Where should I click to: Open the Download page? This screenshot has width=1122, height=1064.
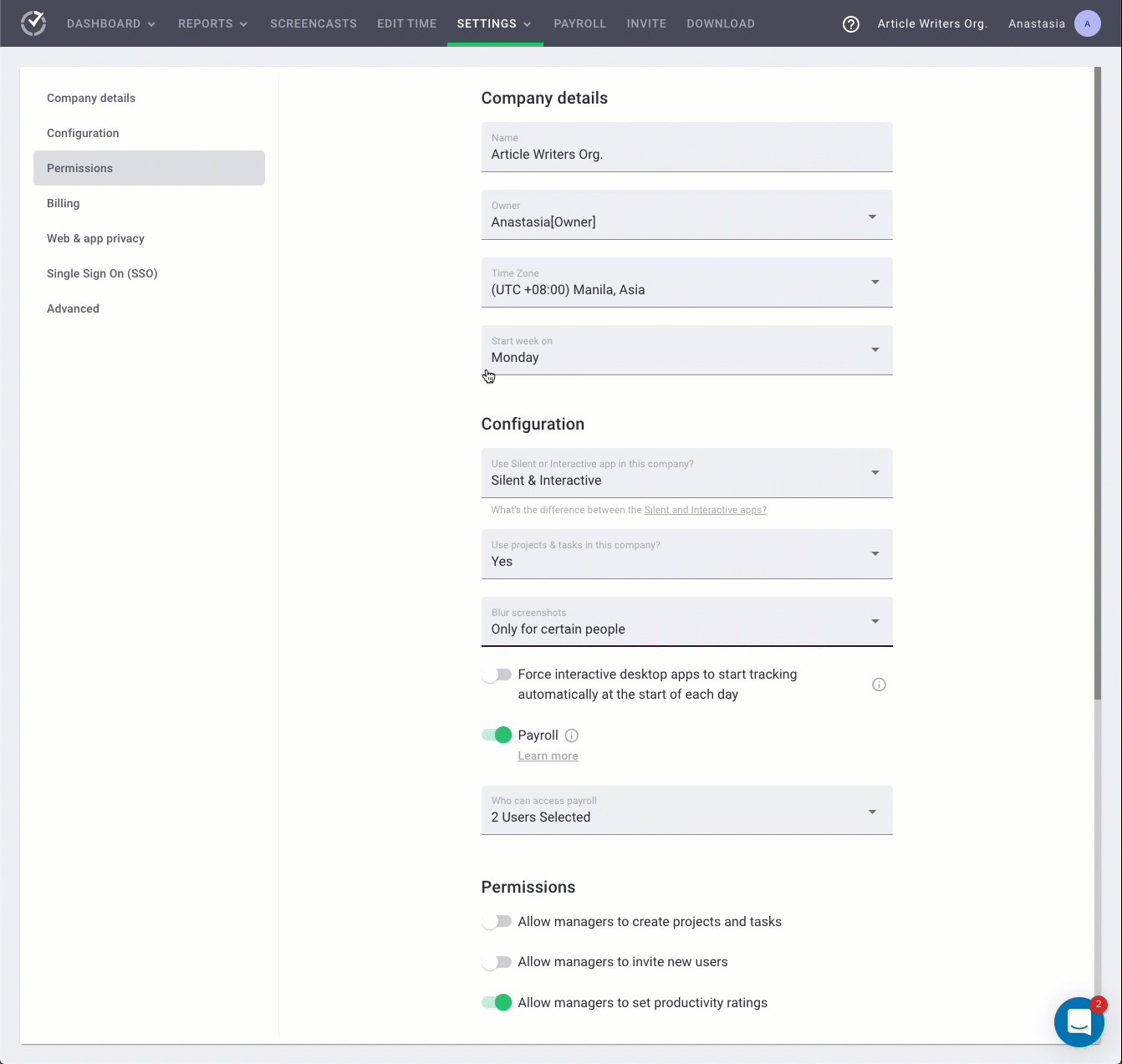pyautogui.click(x=721, y=23)
